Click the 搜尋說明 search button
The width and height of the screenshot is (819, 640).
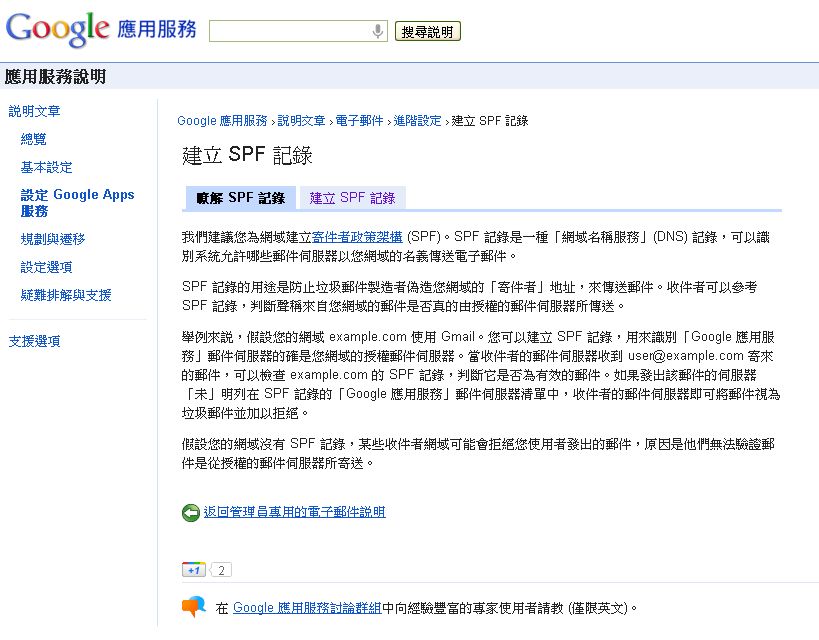pyautogui.click(x=427, y=31)
